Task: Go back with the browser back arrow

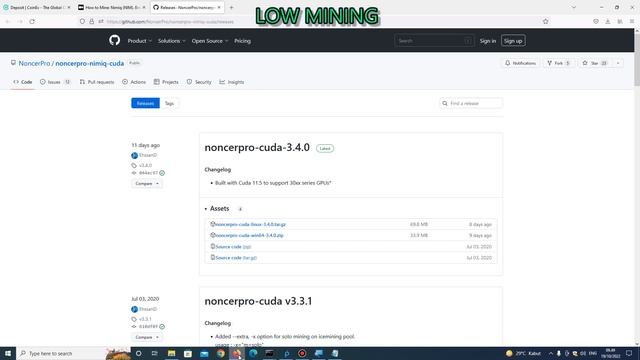Action: (8, 22)
